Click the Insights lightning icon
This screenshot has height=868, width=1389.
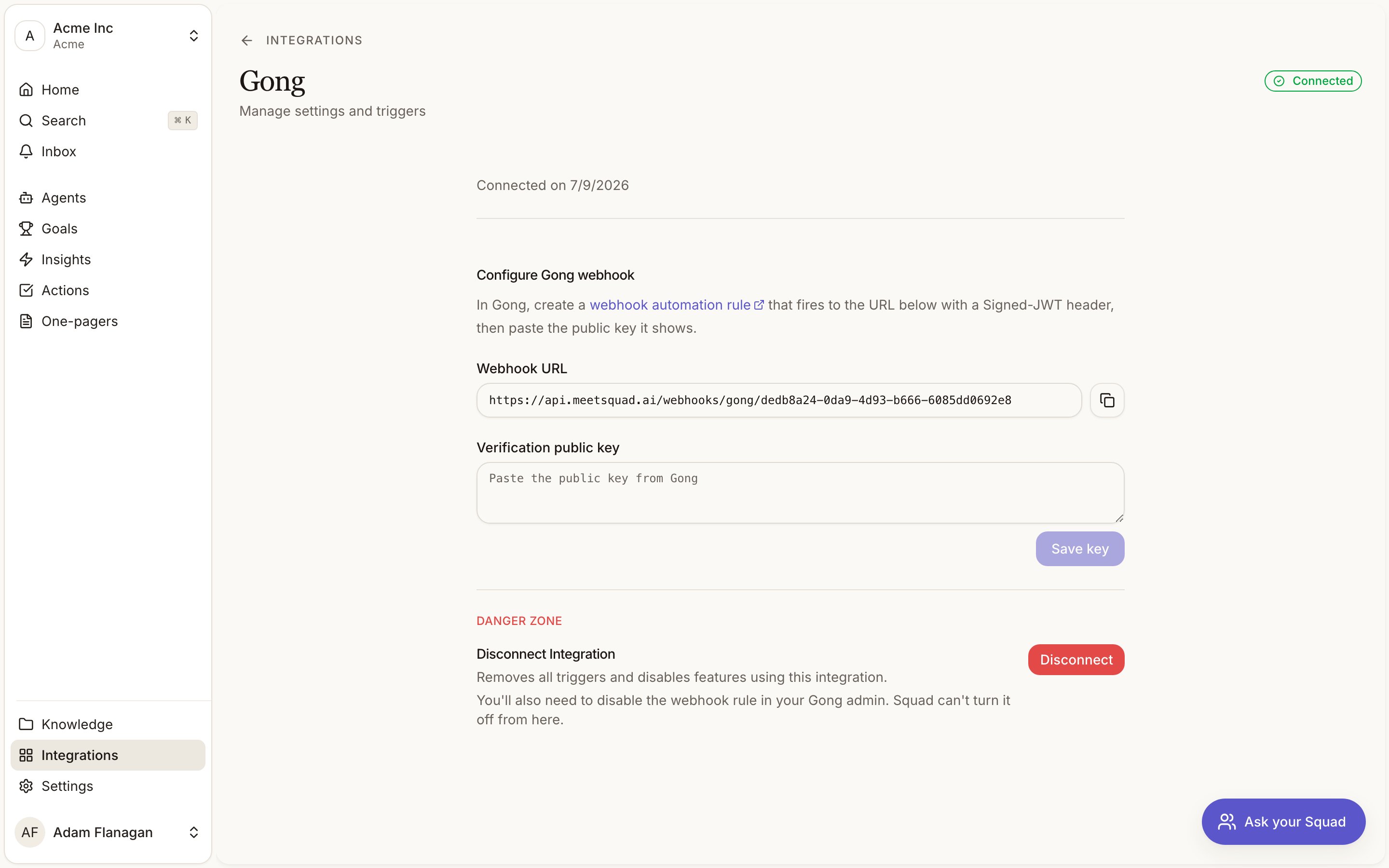coord(26,259)
